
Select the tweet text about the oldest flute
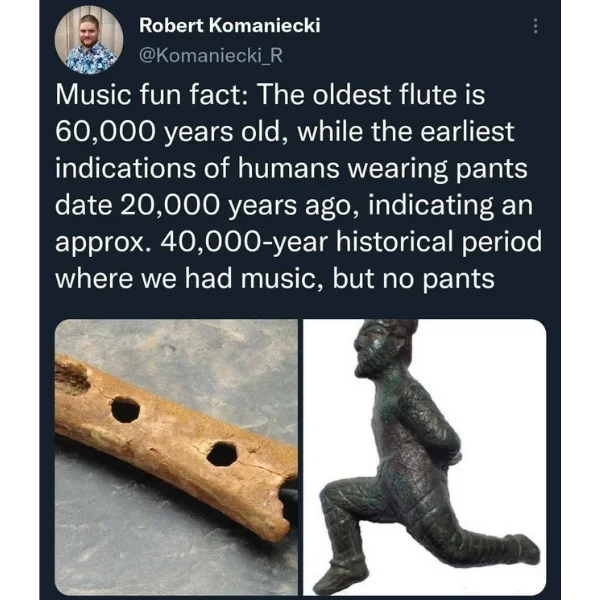tap(298, 186)
